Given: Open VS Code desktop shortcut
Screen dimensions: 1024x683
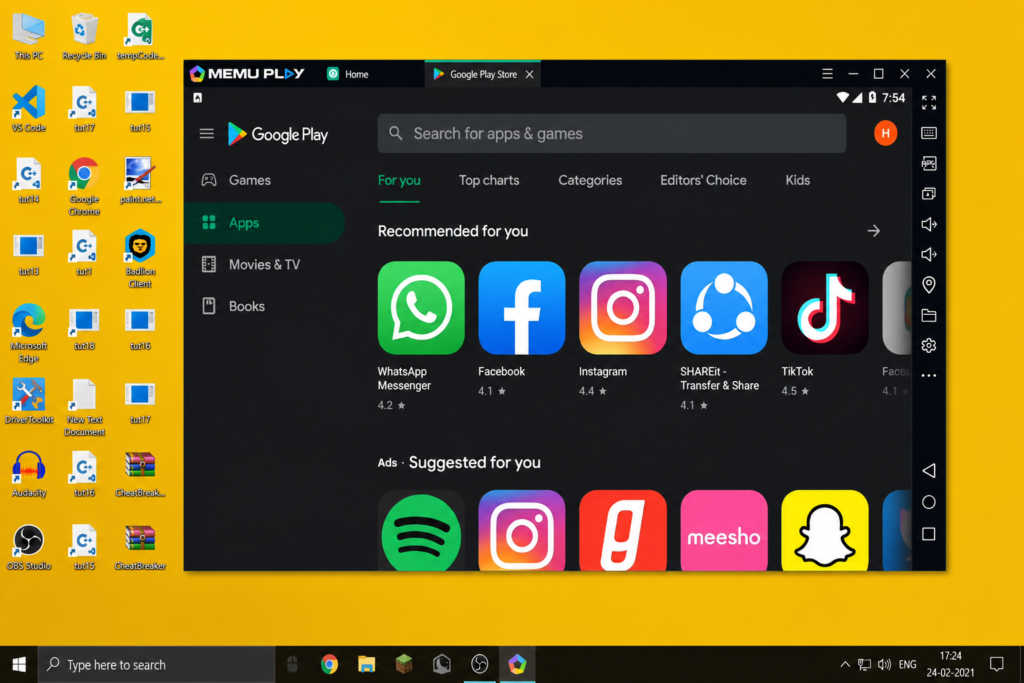Looking at the screenshot, I should point(29,108).
